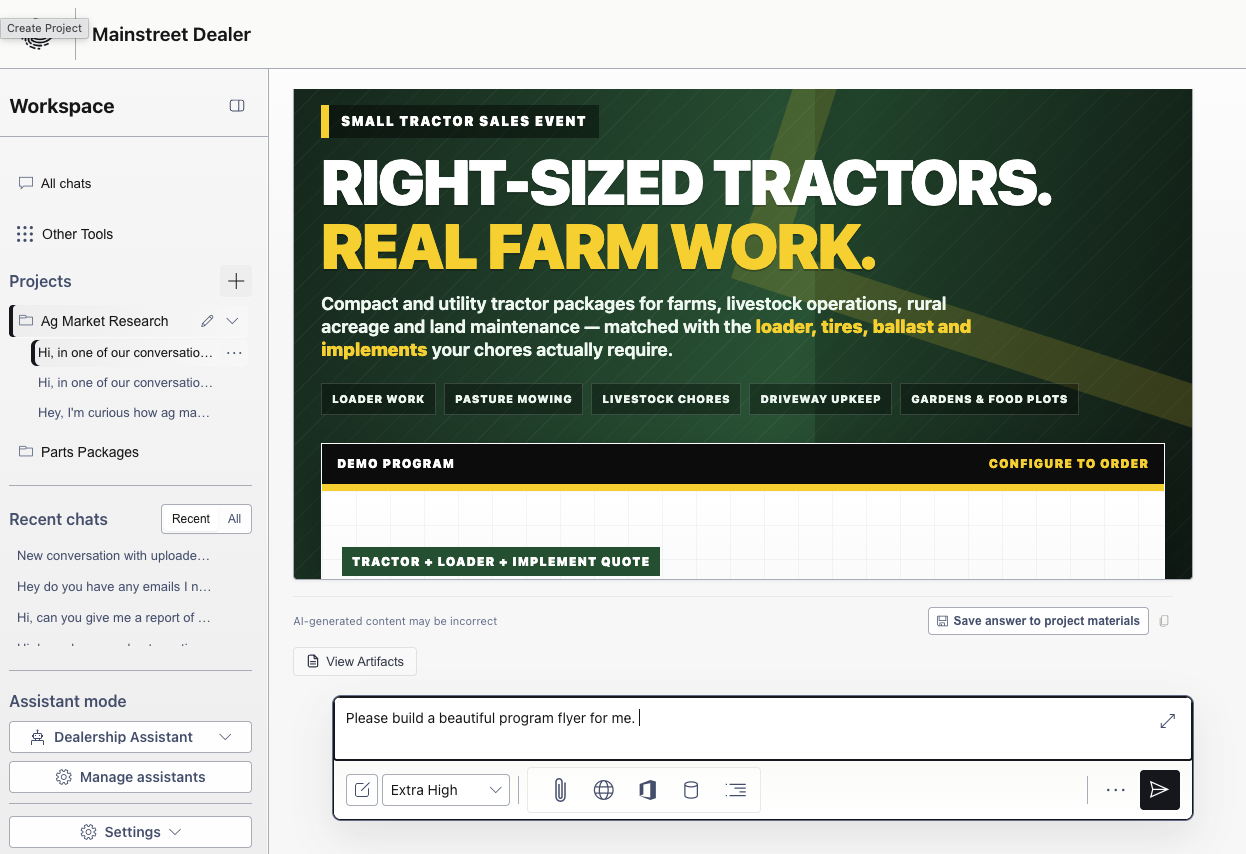Click the flyer preview artifact image
1246x854 pixels.
tap(743, 334)
